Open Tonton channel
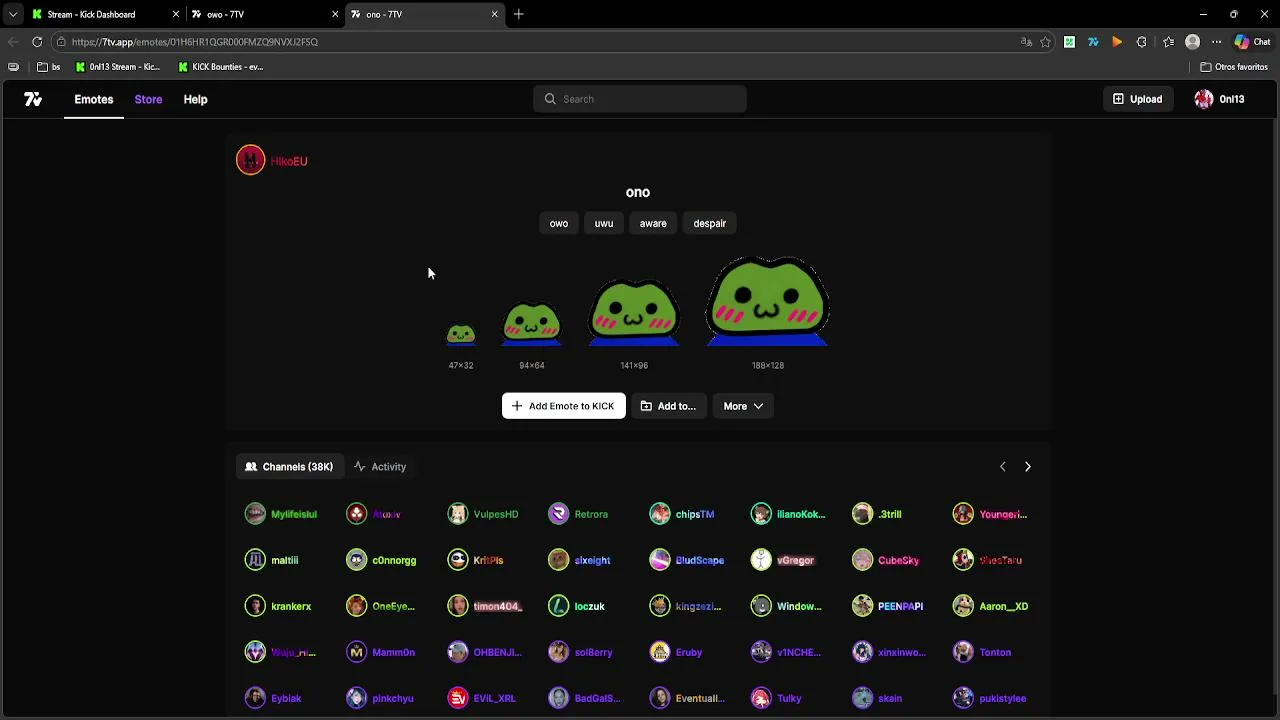1280x720 pixels. (984, 652)
